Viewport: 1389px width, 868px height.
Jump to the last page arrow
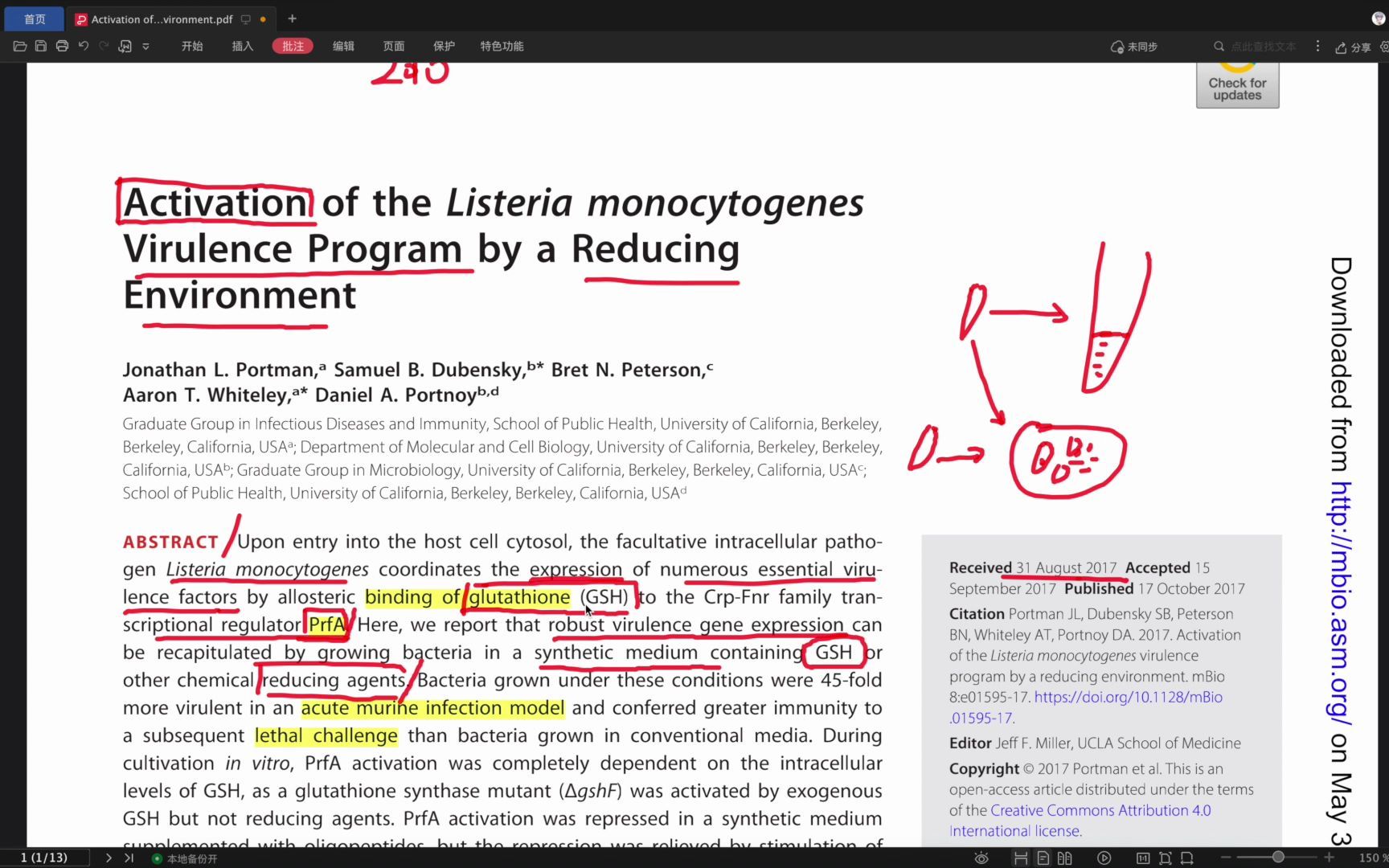(x=129, y=858)
